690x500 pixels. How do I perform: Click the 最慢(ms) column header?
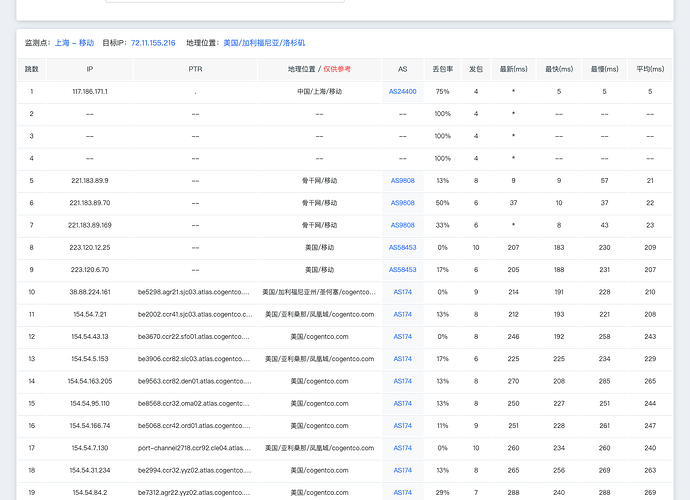(605, 69)
